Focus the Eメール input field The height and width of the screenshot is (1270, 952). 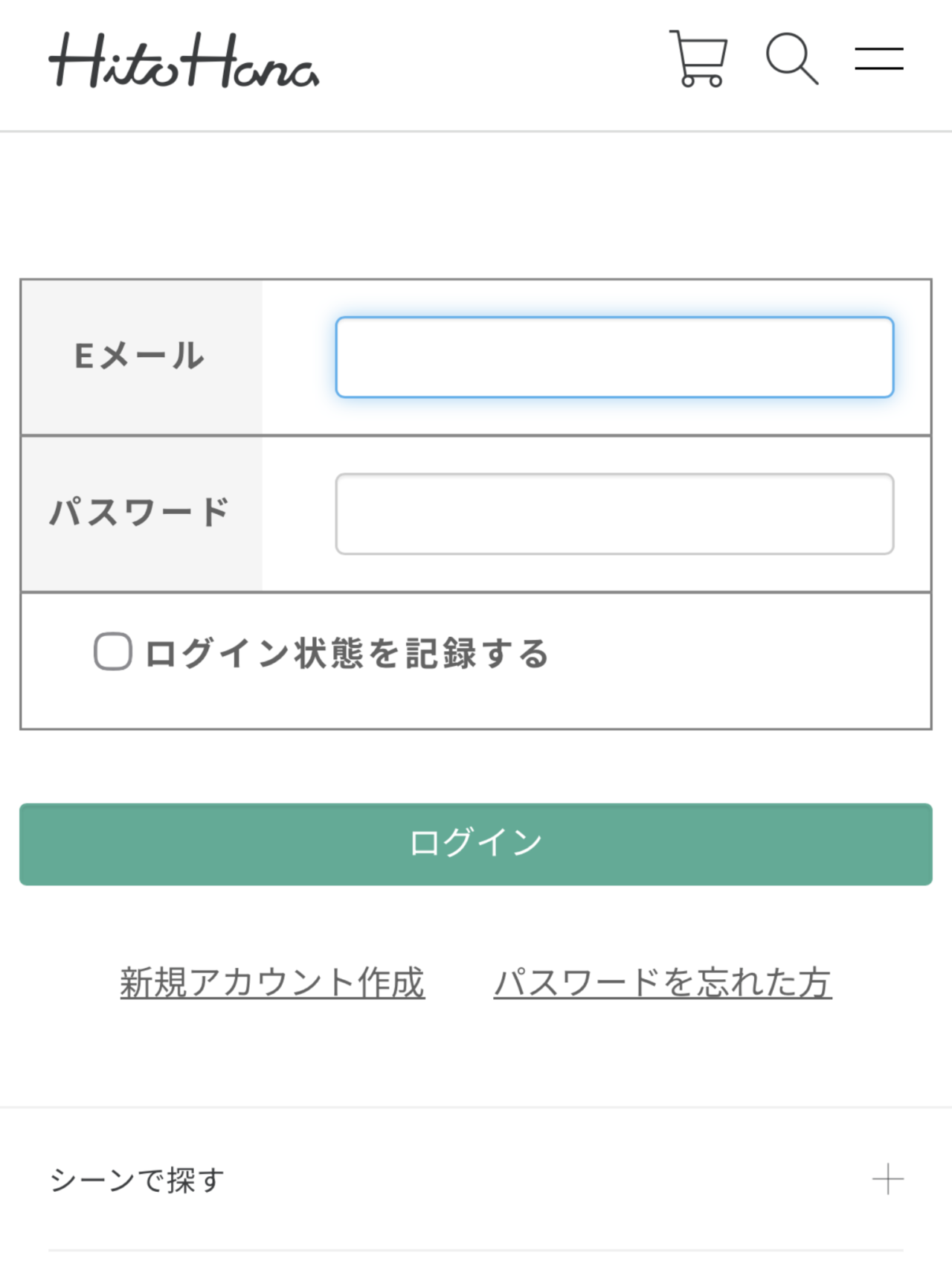click(614, 357)
